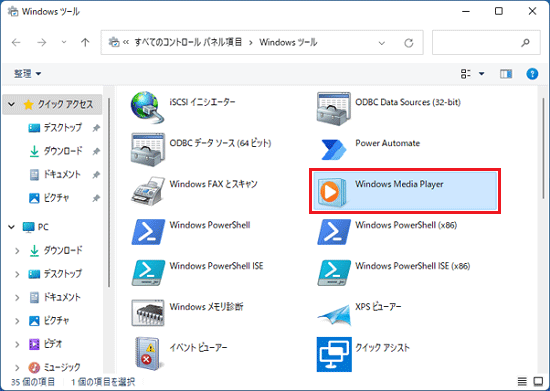Click inside the search box

coord(486,43)
